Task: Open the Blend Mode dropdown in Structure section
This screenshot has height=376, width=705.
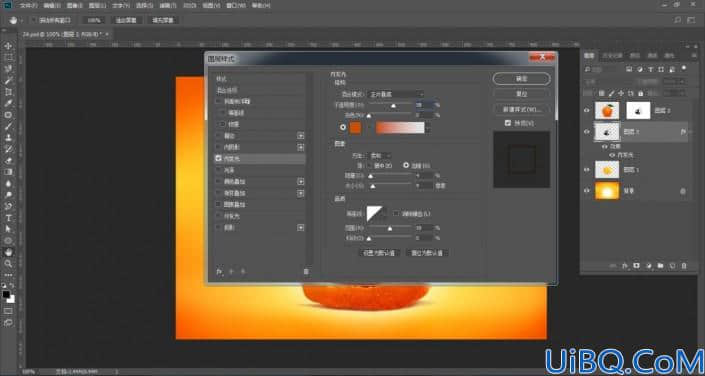Action: [x=396, y=94]
